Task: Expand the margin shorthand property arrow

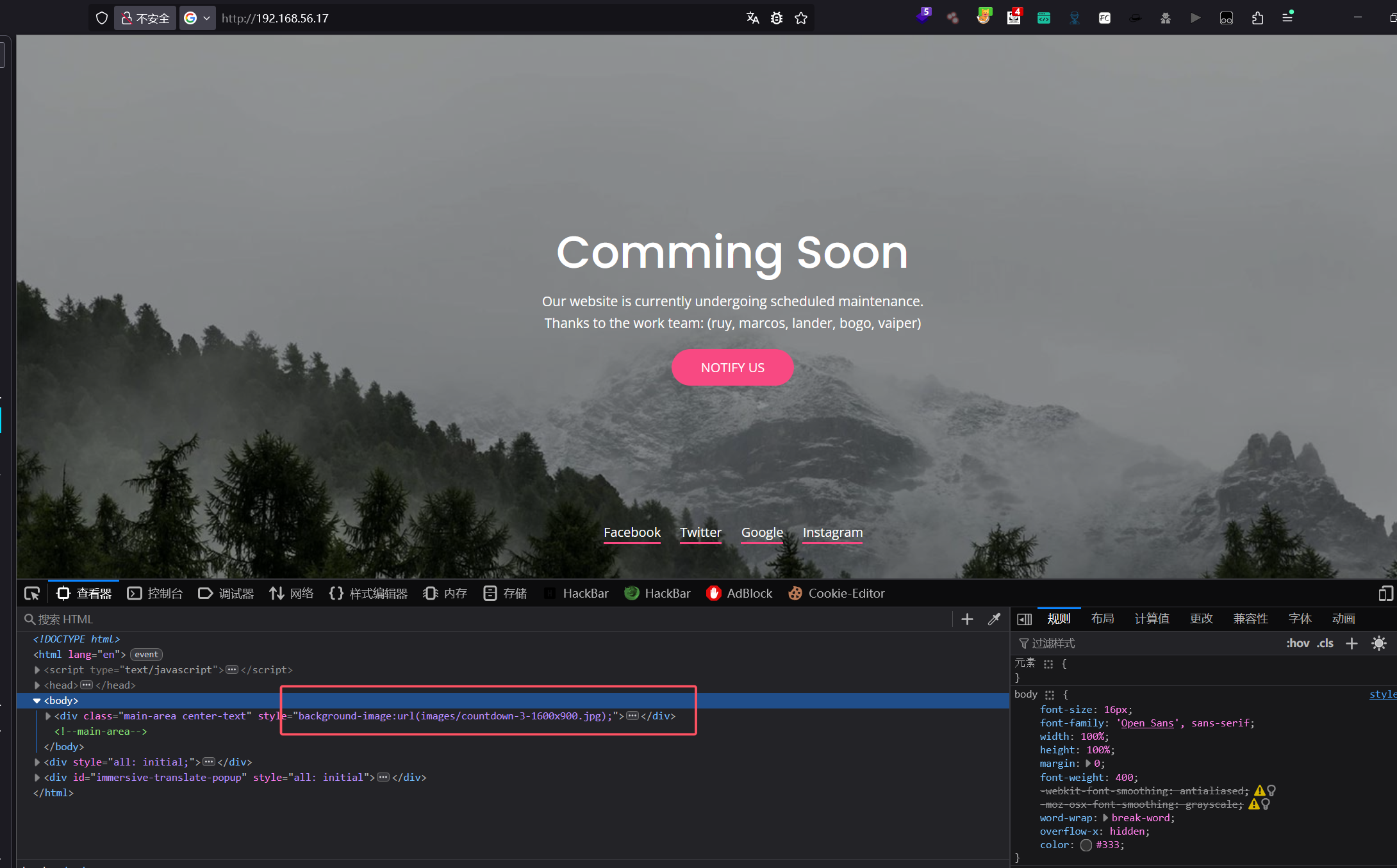Action: pos(1088,764)
